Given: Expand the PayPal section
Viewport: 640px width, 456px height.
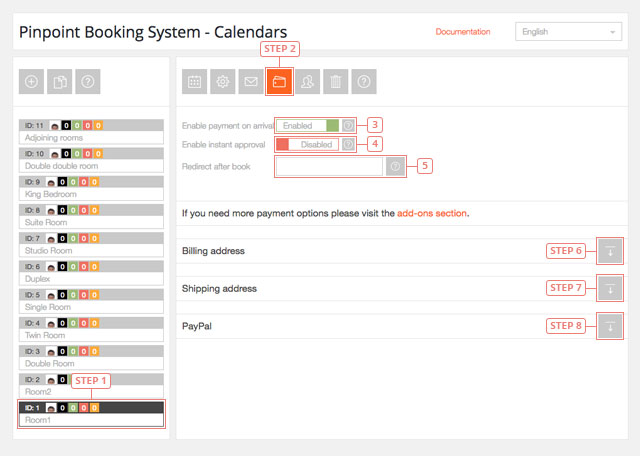Looking at the screenshot, I should [x=609, y=326].
